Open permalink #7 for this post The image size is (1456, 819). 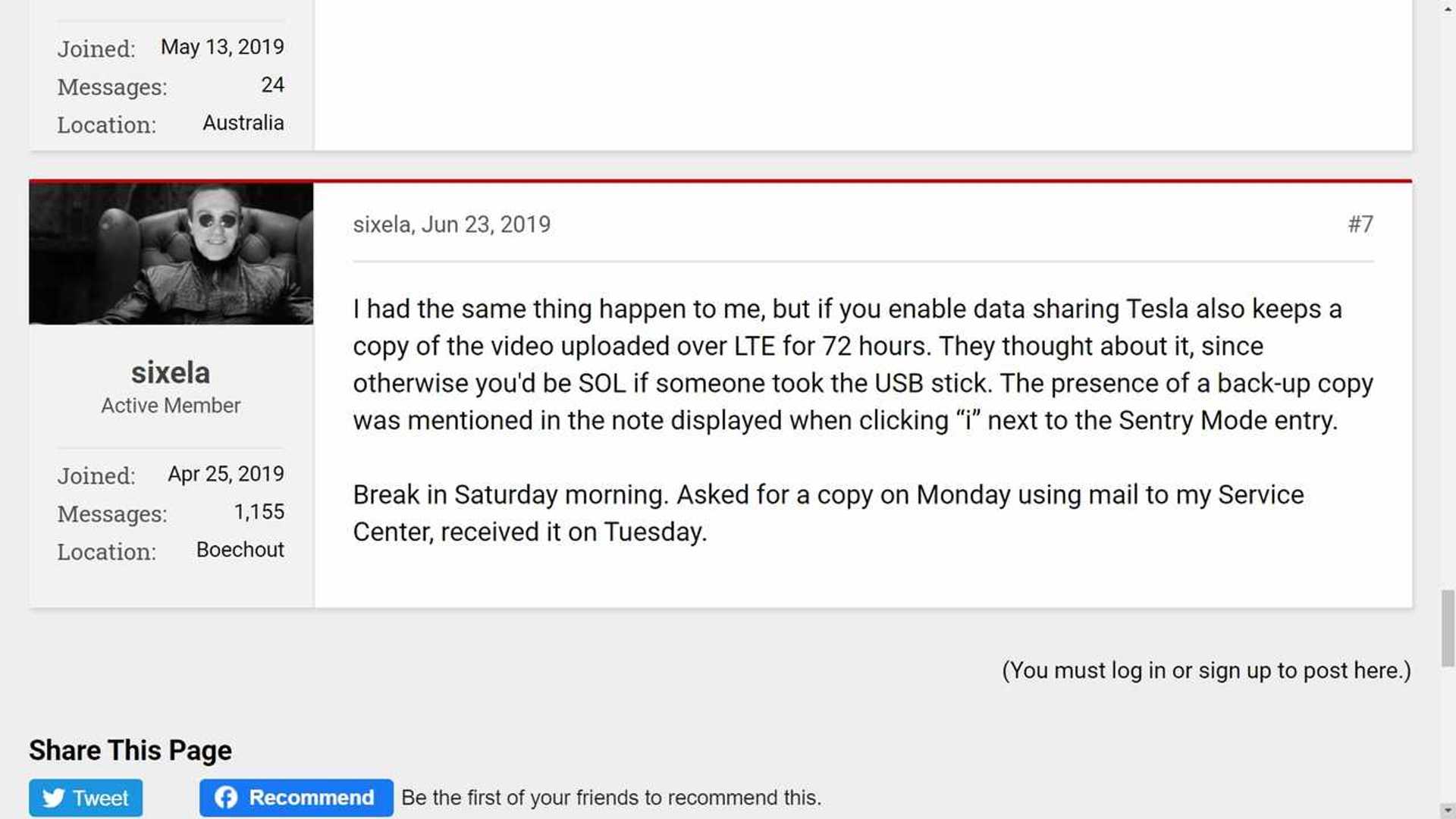(1360, 224)
